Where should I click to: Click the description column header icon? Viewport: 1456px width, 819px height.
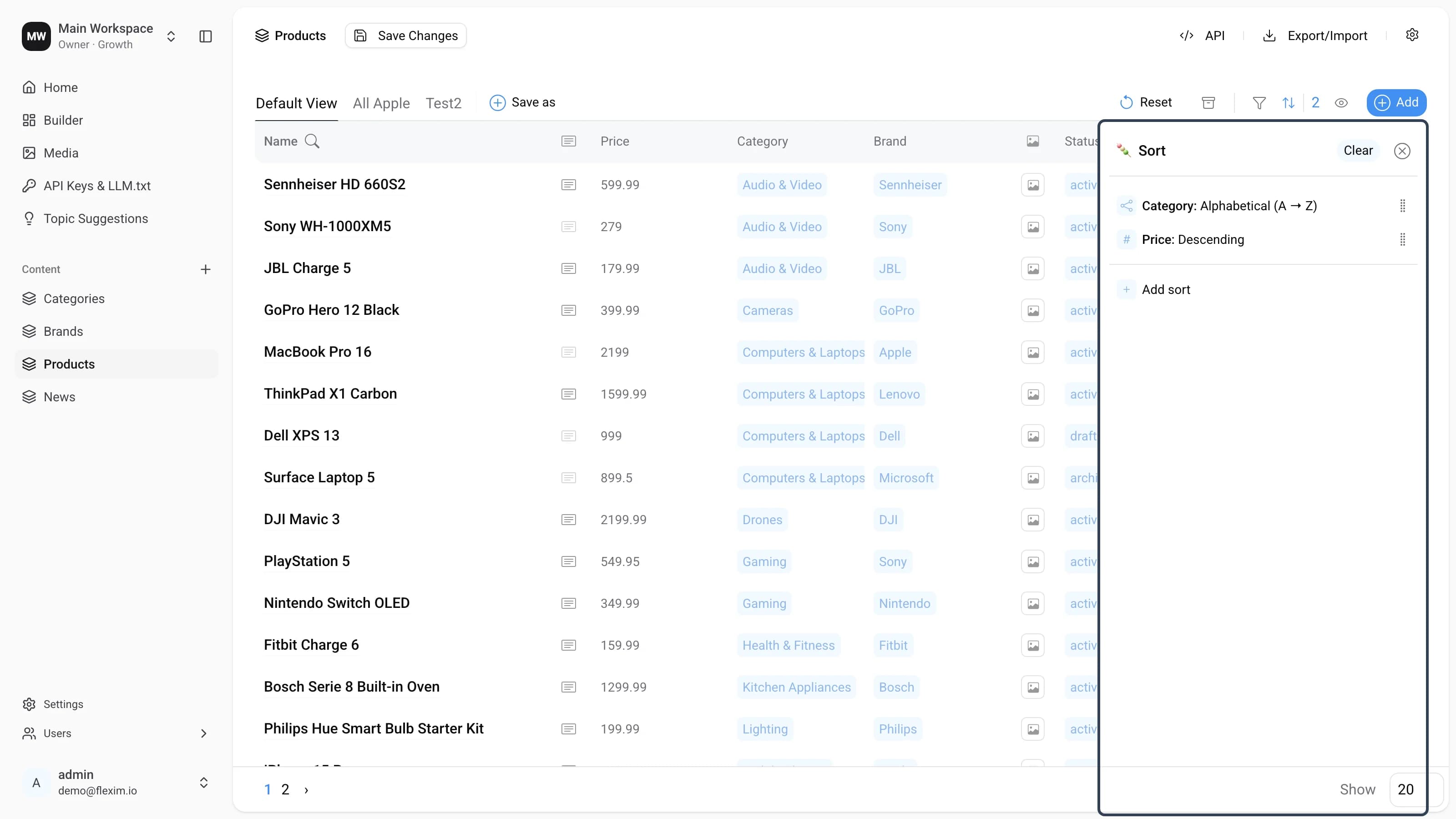tap(569, 142)
